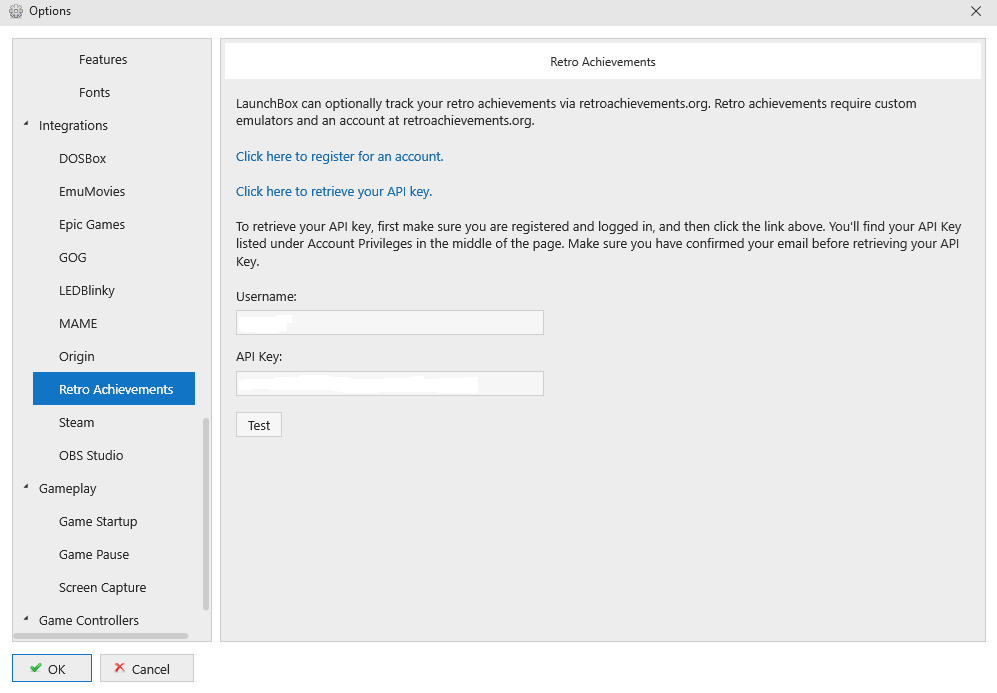Click the sidebar horizontal scrollbar
The image size is (997, 693).
pyautogui.click(x=101, y=636)
